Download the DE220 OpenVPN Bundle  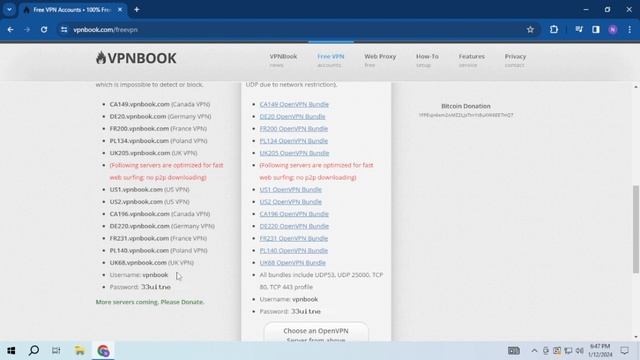coord(294,226)
